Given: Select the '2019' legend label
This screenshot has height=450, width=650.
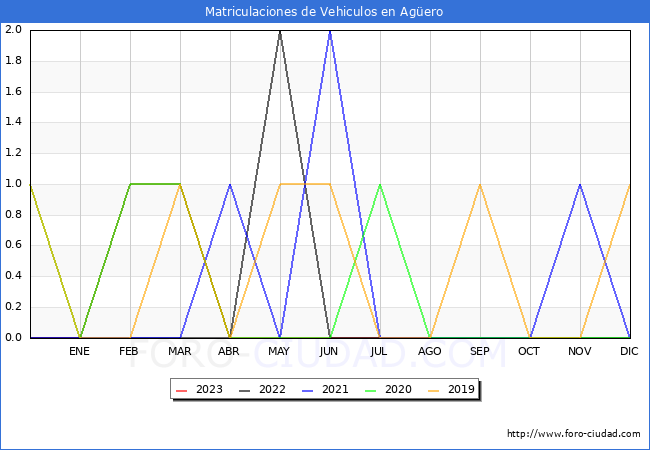Looking at the screenshot, I should 461,390.
